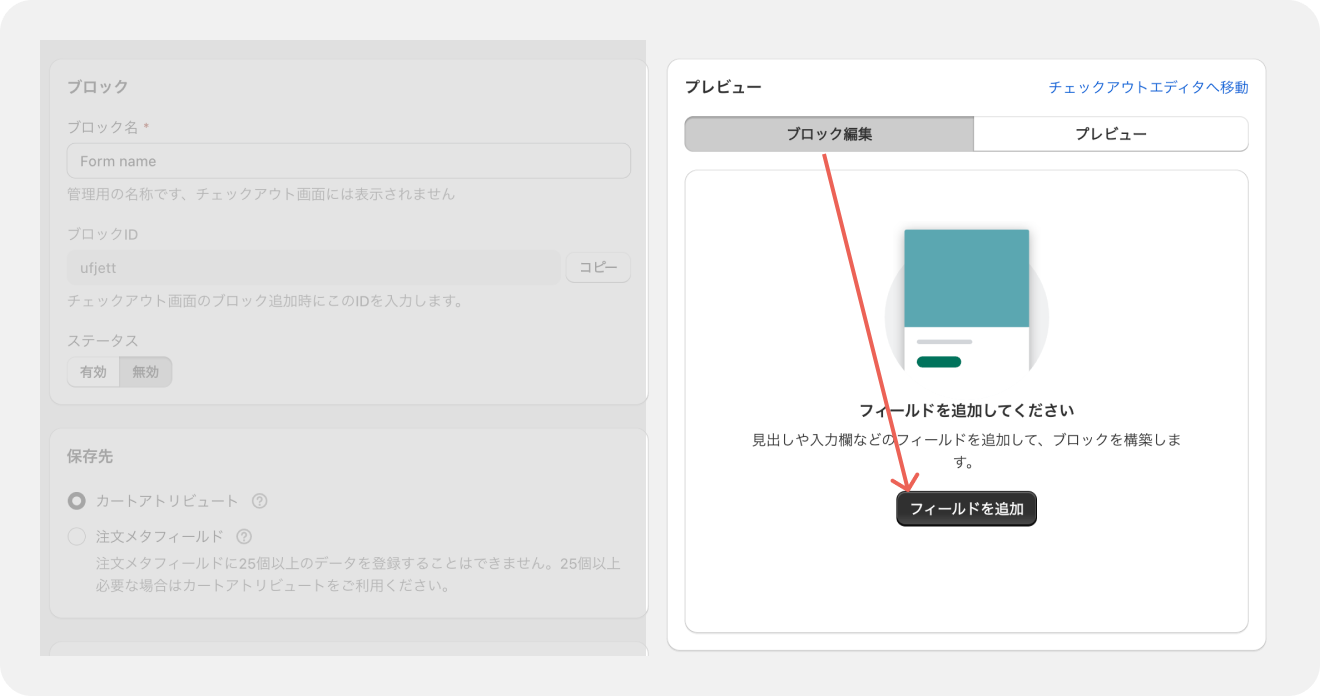
Task: Set status to 無効
Action: [x=145, y=372]
